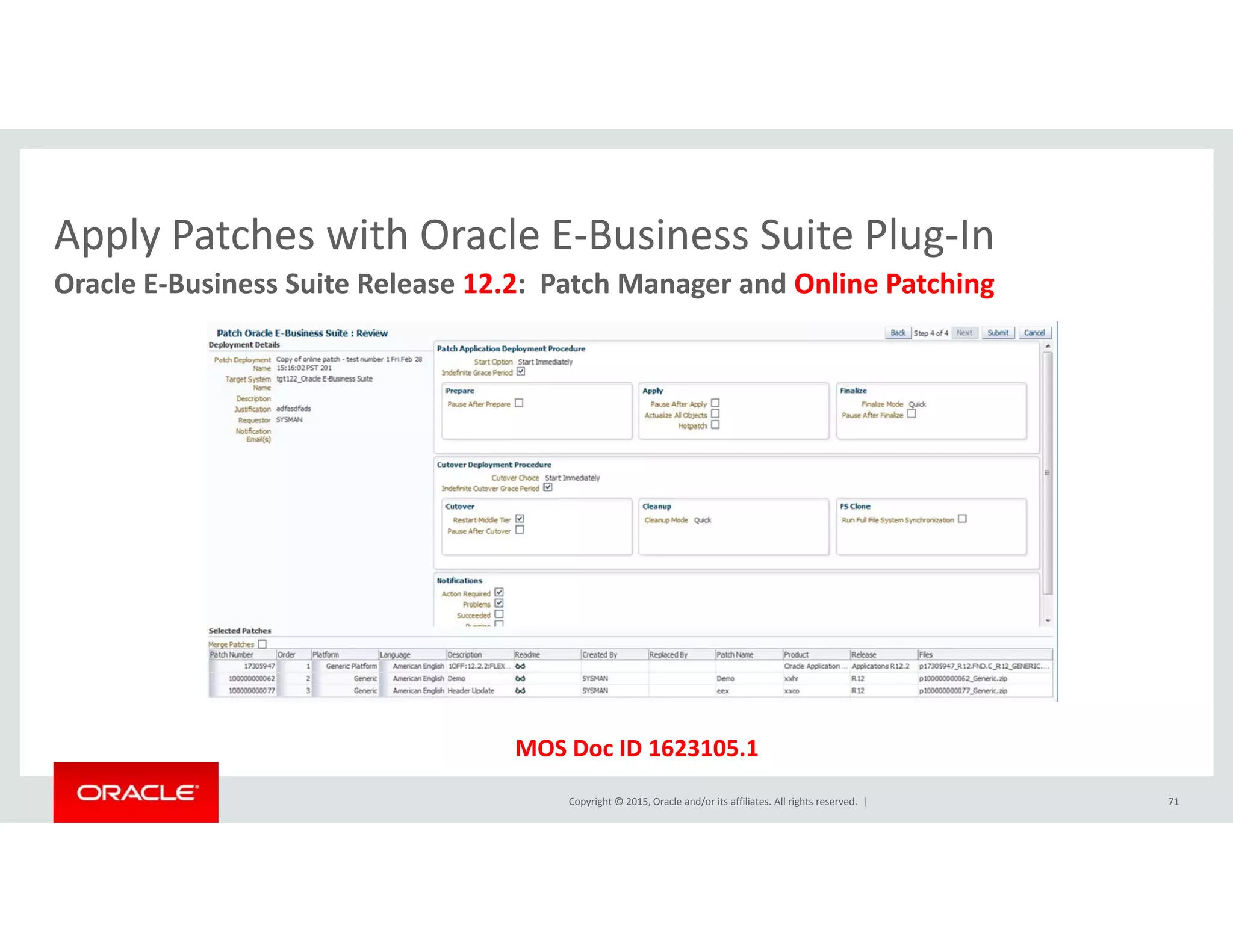Enable Pause After Cutover checkbox

coord(520,530)
